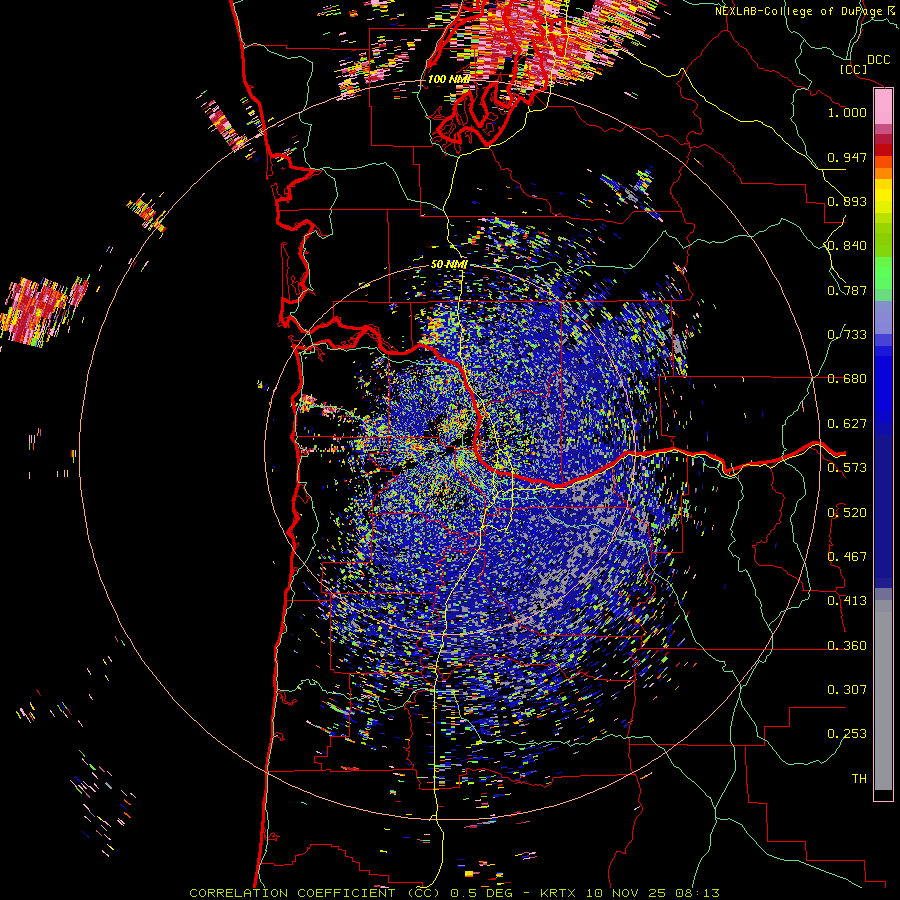Click the DCC product label above the legend

click(x=878, y=60)
